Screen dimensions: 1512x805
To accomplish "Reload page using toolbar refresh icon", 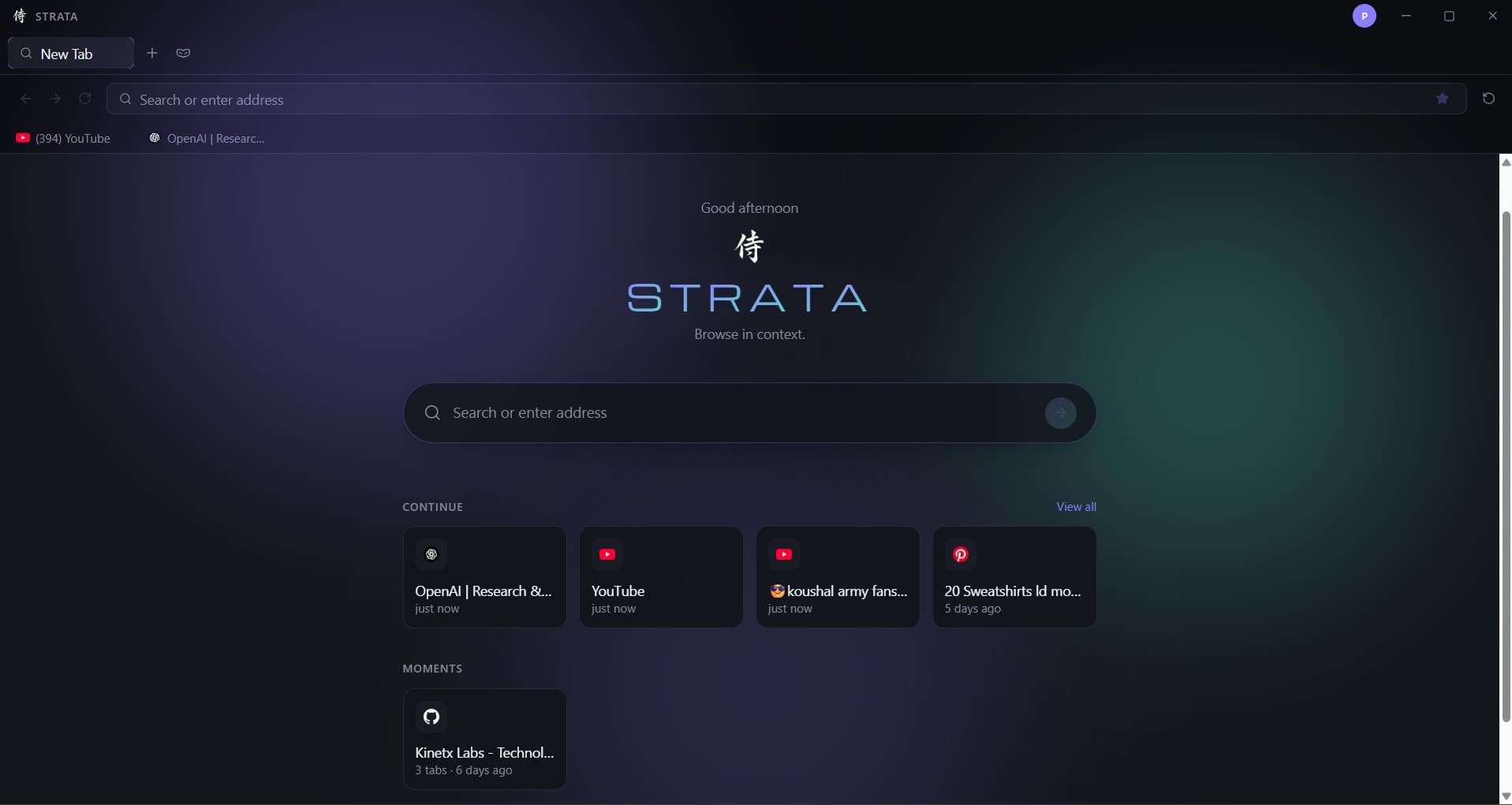I will [85, 99].
